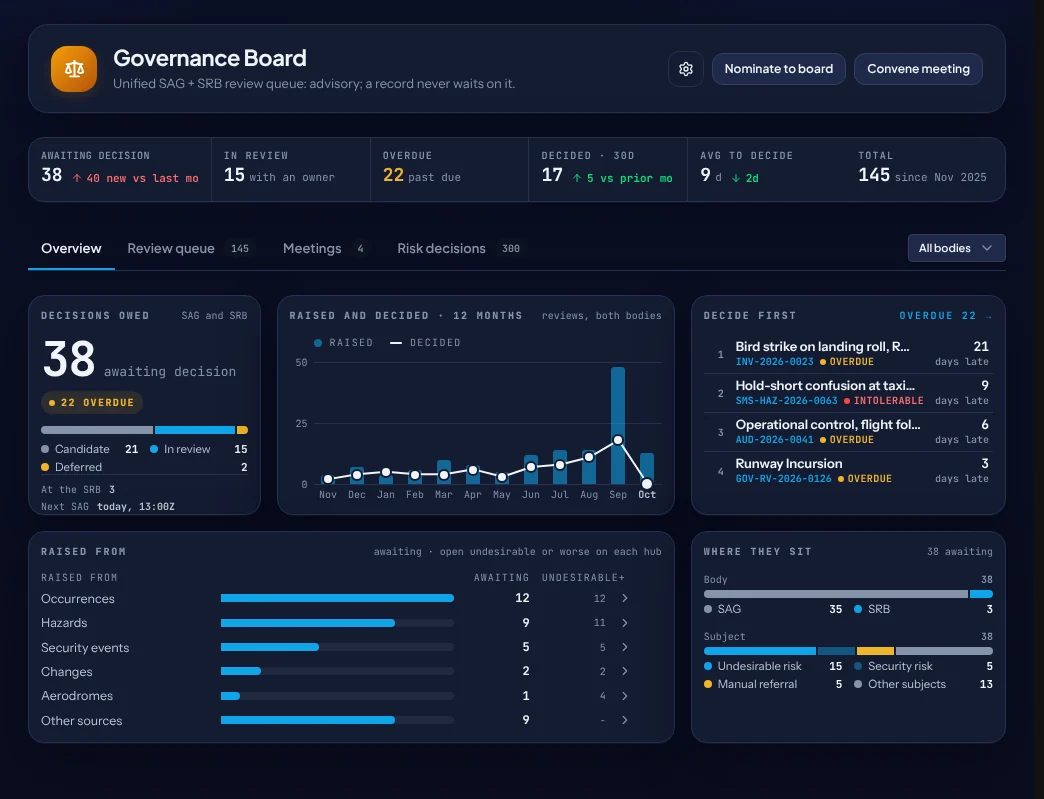1044x799 pixels.
Task: Toggle the DECIDED chart legend
Action: tap(425, 342)
